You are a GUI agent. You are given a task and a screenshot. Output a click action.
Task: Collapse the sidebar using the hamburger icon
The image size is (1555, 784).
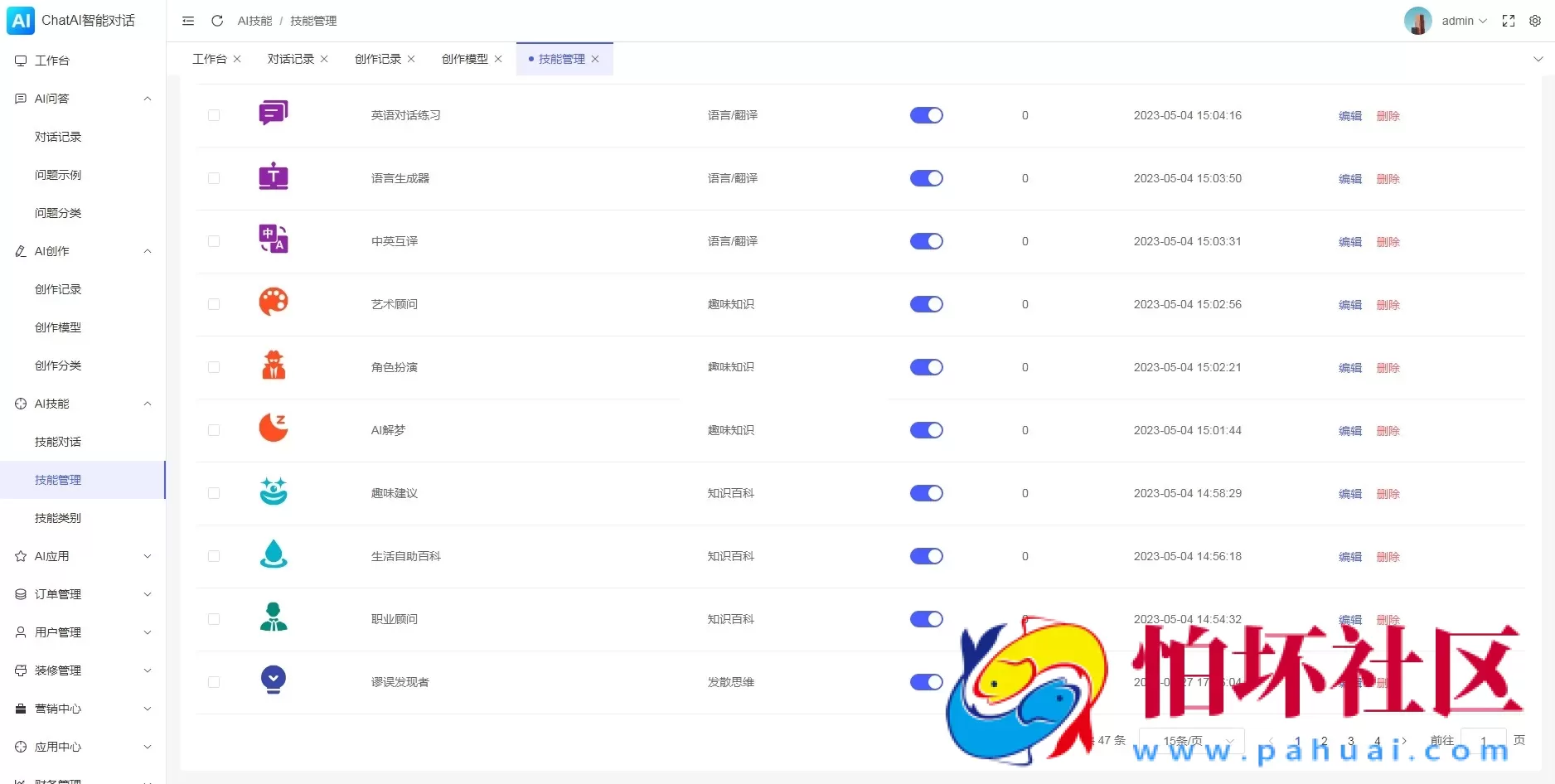coord(187,21)
